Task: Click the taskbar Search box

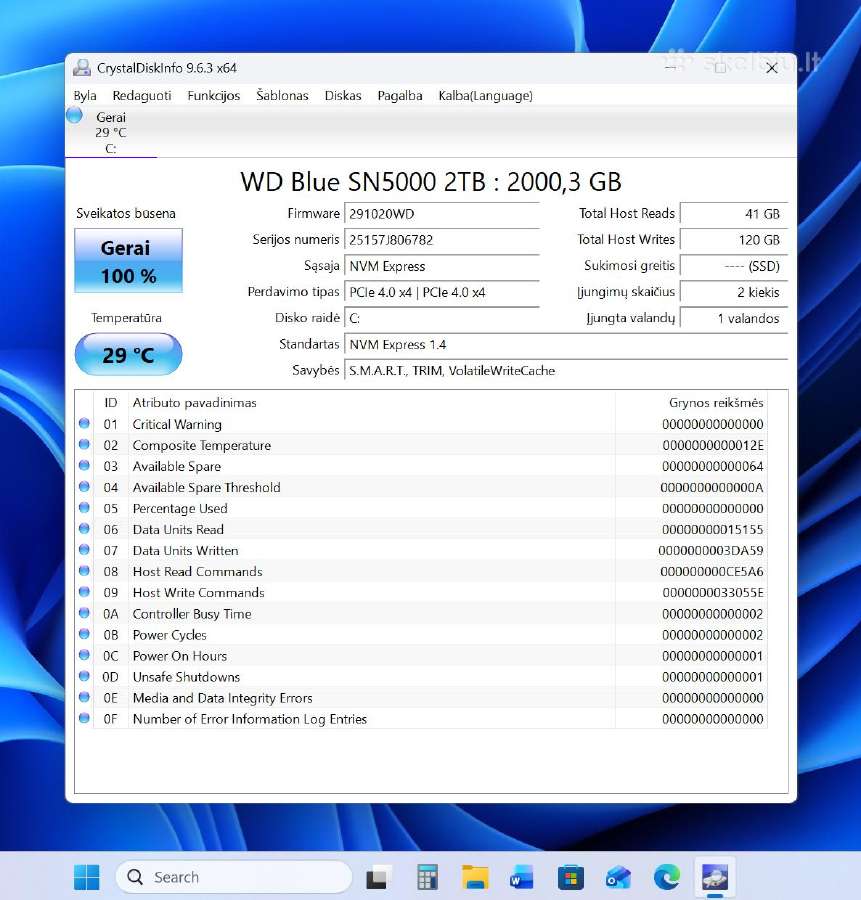Action: click(234, 877)
